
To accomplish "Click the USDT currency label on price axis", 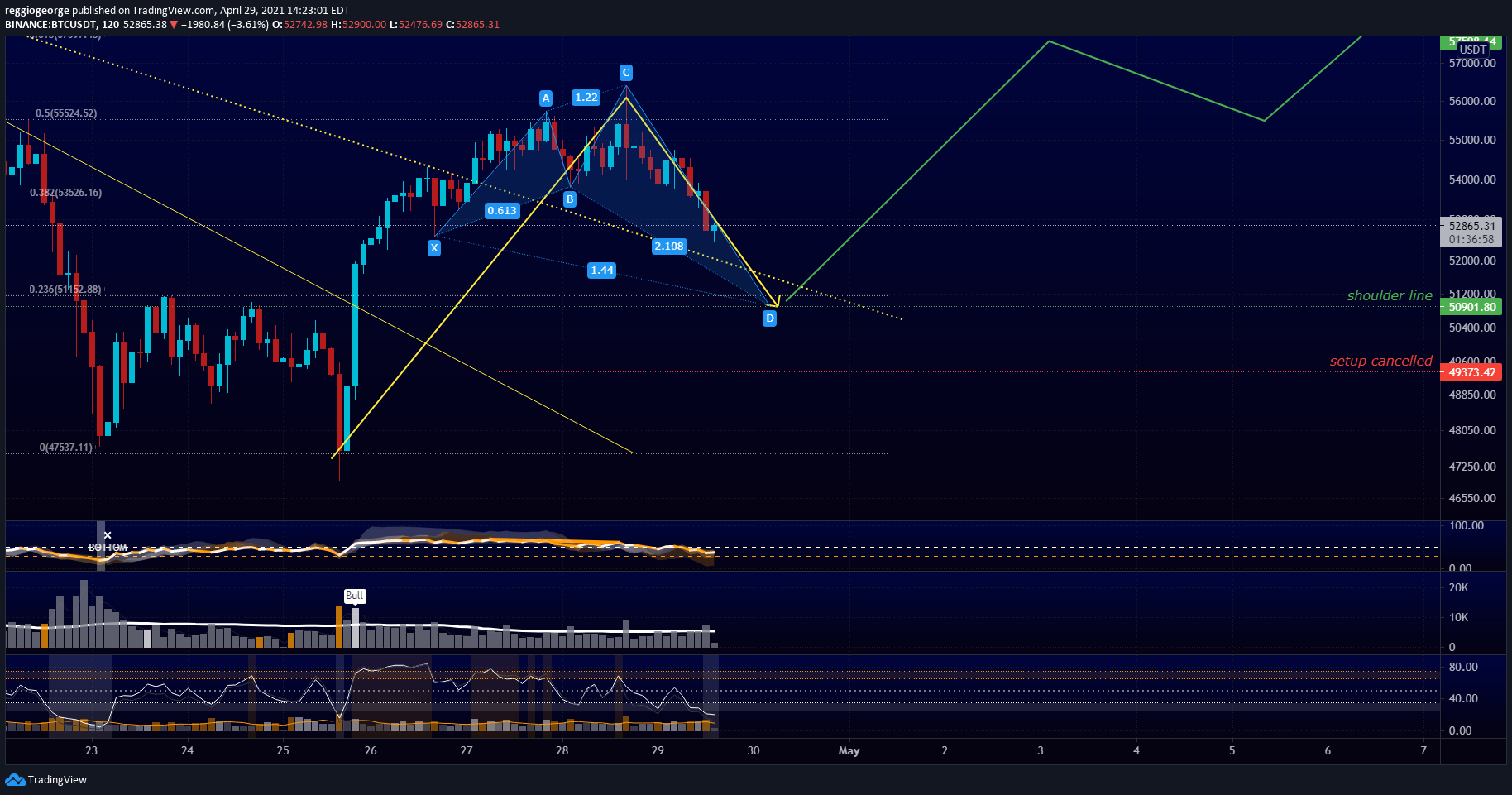I will pyautogui.click(x=1472, y=50).
